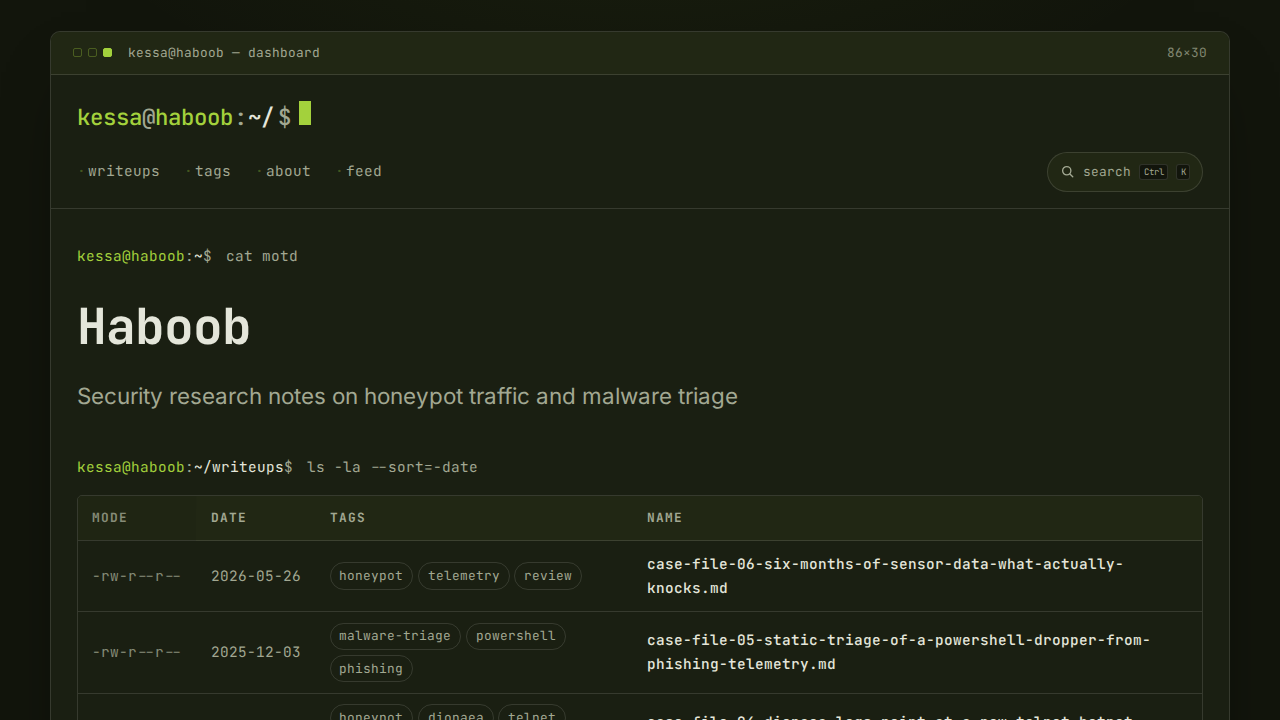Click the 'ls -la --sort=-date' command text
Viewport: 1280px width, 720px height.
pyautogui.click(x=392, y=467)
